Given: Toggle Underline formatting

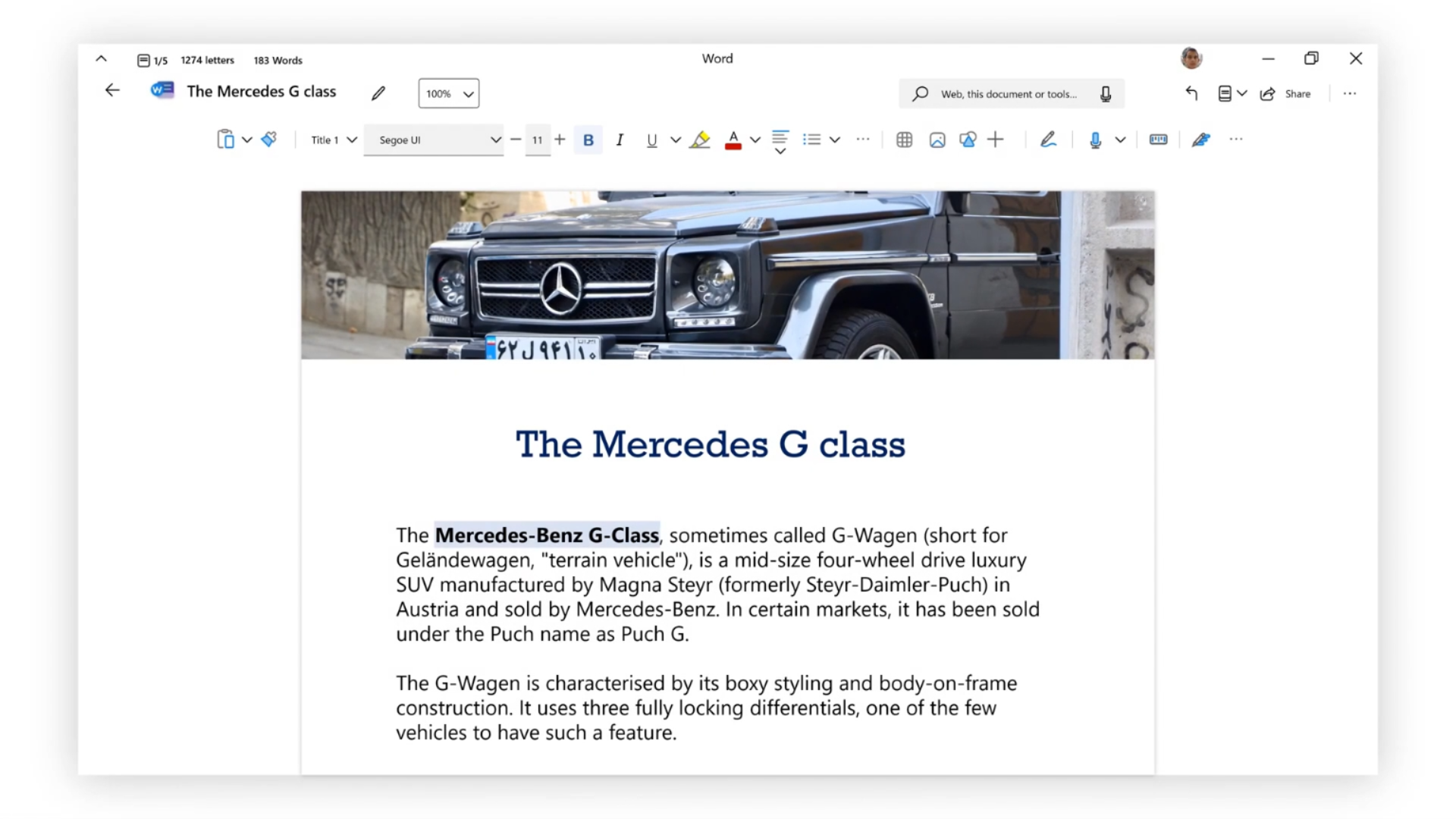Looking at the screenshot, I should coord(651,140).
